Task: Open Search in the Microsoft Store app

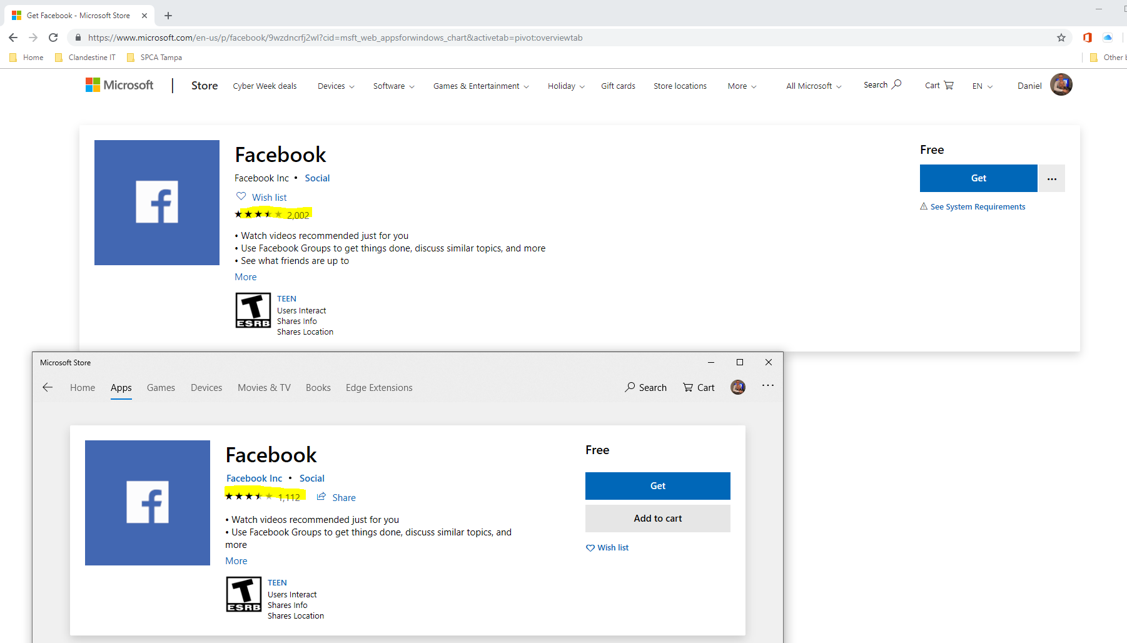Action: [x=645, y=387]
